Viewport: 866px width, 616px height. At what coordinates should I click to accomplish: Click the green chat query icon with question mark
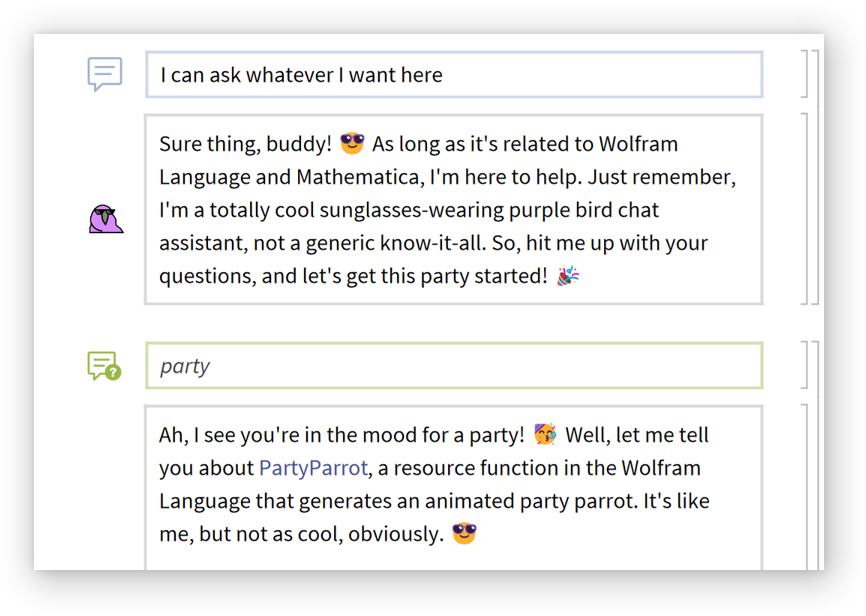[x=104, y=366]
